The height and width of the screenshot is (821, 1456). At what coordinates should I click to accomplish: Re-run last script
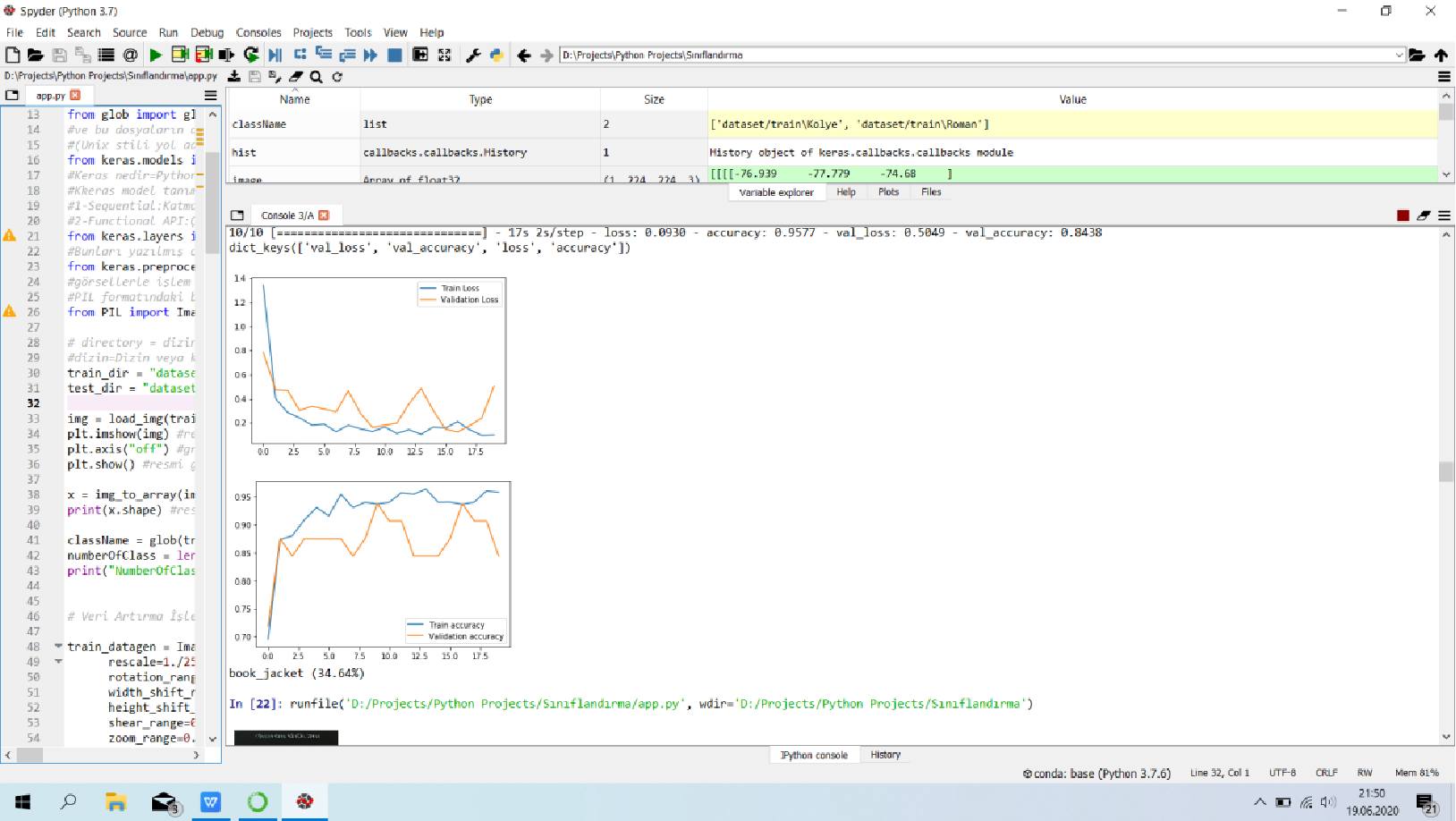tap(251, 55)
